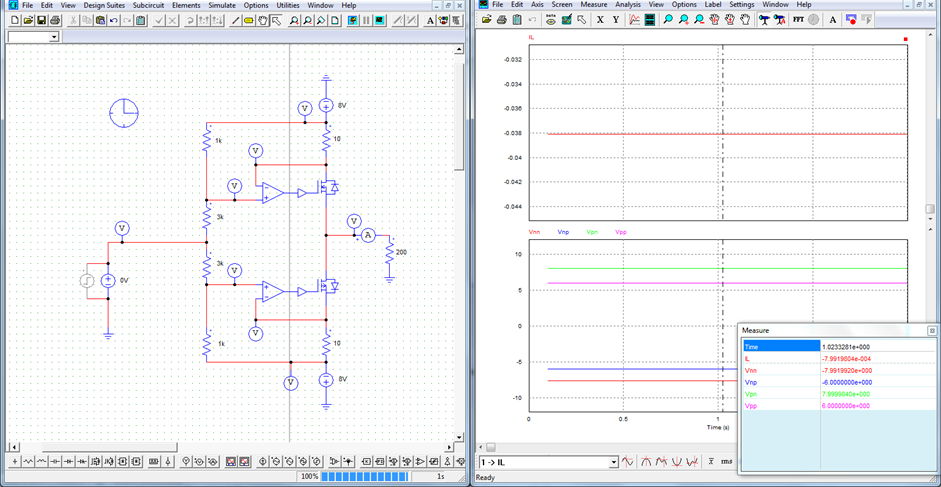Open the Simview Measure menu
941x487 pixels.
click(594, 5)
